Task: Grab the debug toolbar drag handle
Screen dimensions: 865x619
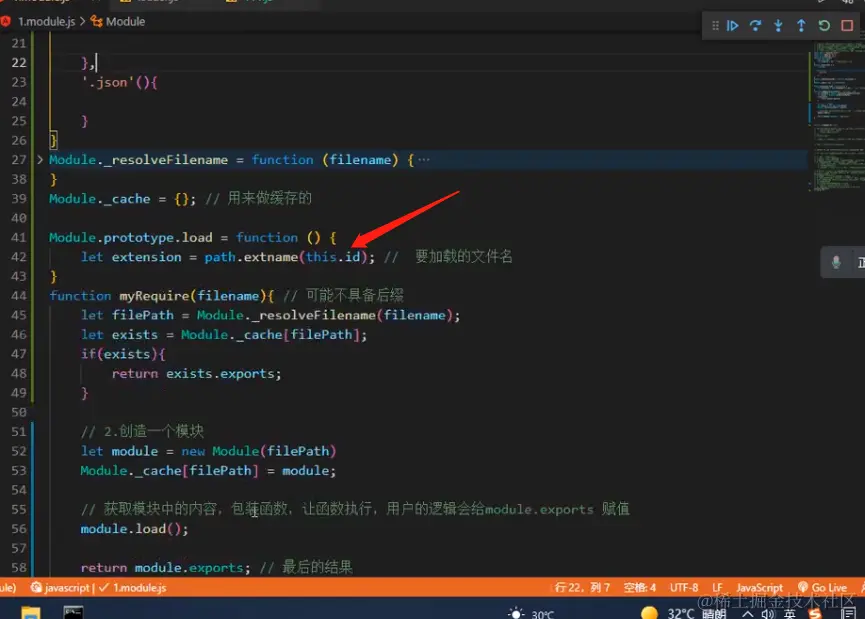Action: point(715,25)
